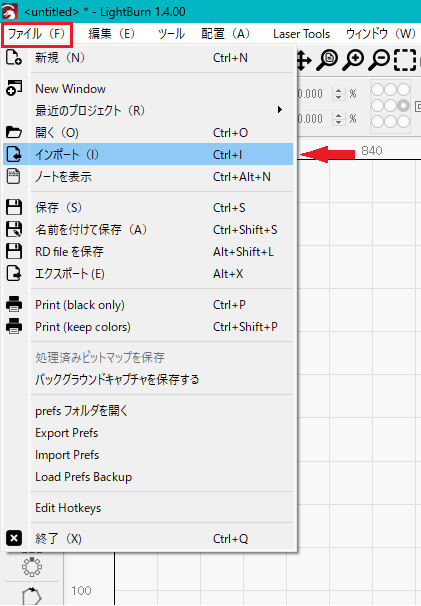Open the Laser Tools menu

(x=302, y=34)
